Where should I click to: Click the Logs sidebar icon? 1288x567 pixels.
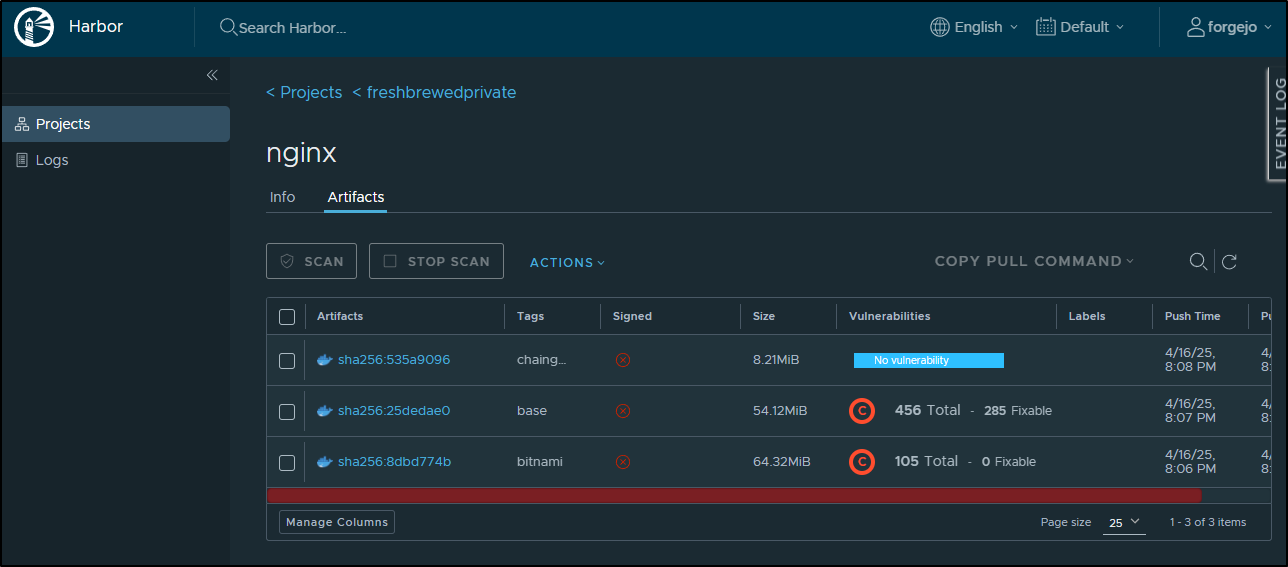(22, 160)
